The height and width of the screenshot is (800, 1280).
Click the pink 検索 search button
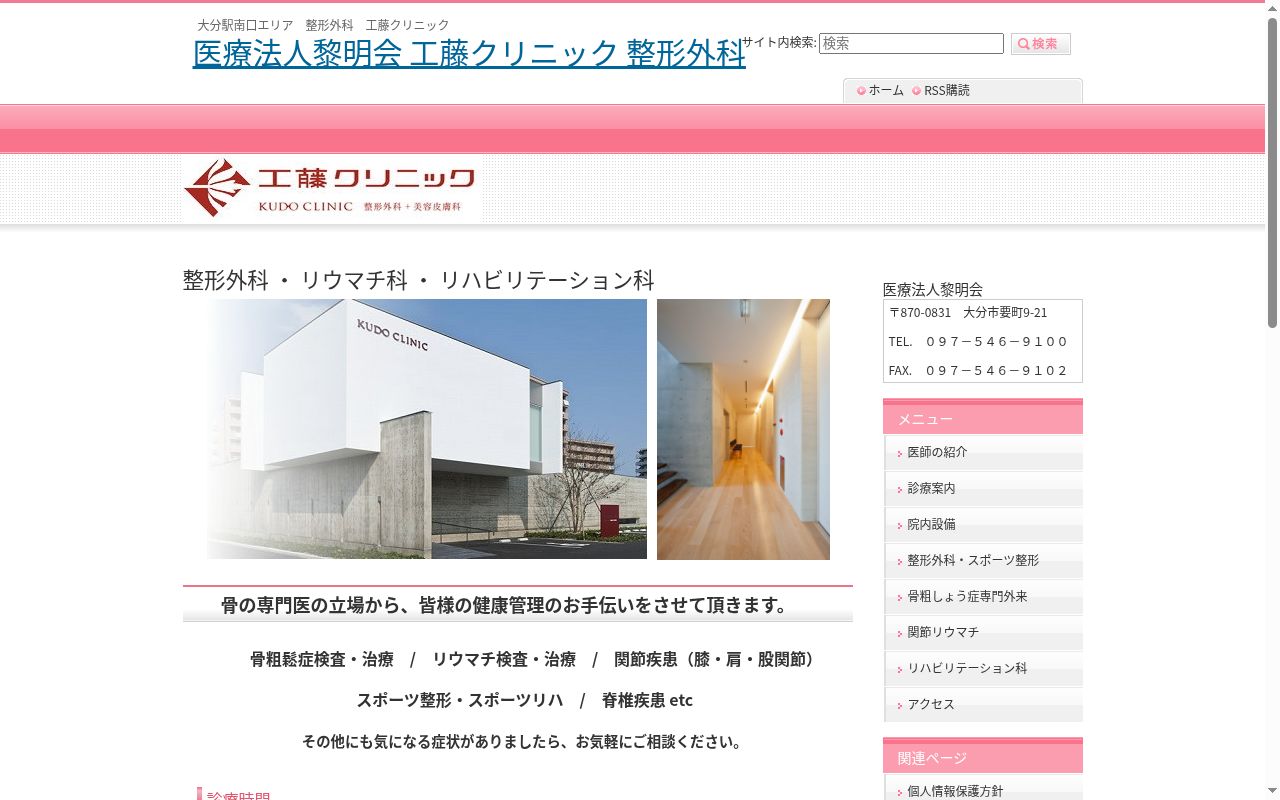pos(1040,44)
